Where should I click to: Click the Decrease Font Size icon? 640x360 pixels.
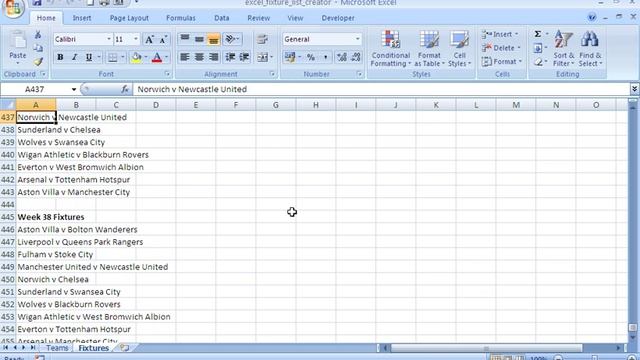pos(163,39)
